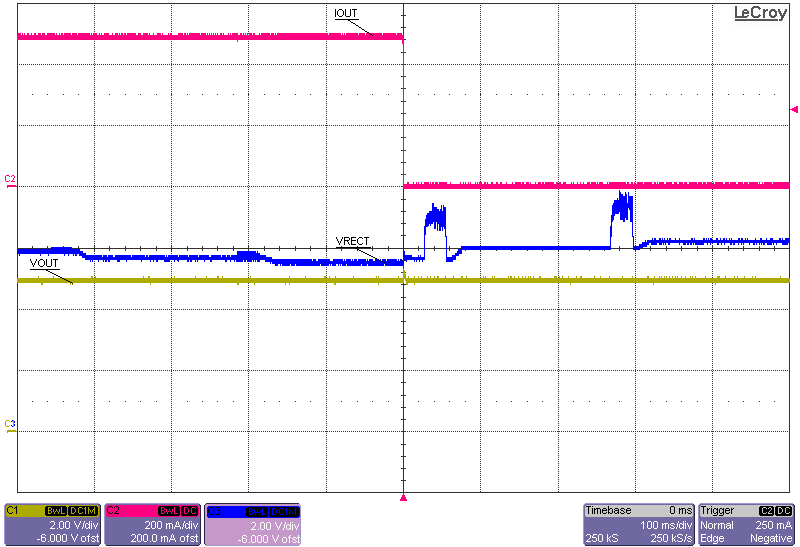Open the C3 channel descriptor box
This screenshot has width=800, height=547.
(253, 525)
